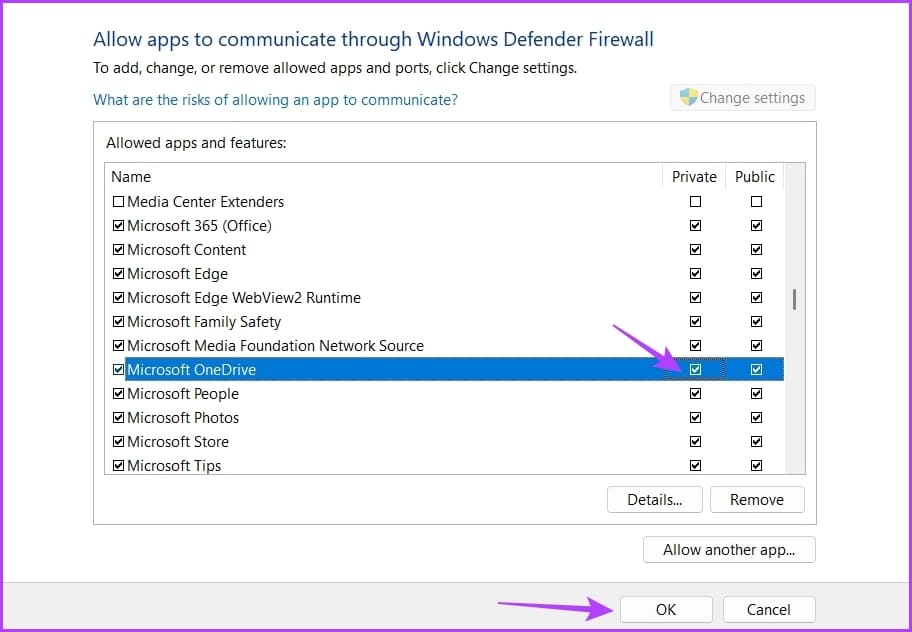Uncheck the Microsoft Family Safety name checkbox
The image size is (912, 632).
pyautogui.click(x=118, y=322)
